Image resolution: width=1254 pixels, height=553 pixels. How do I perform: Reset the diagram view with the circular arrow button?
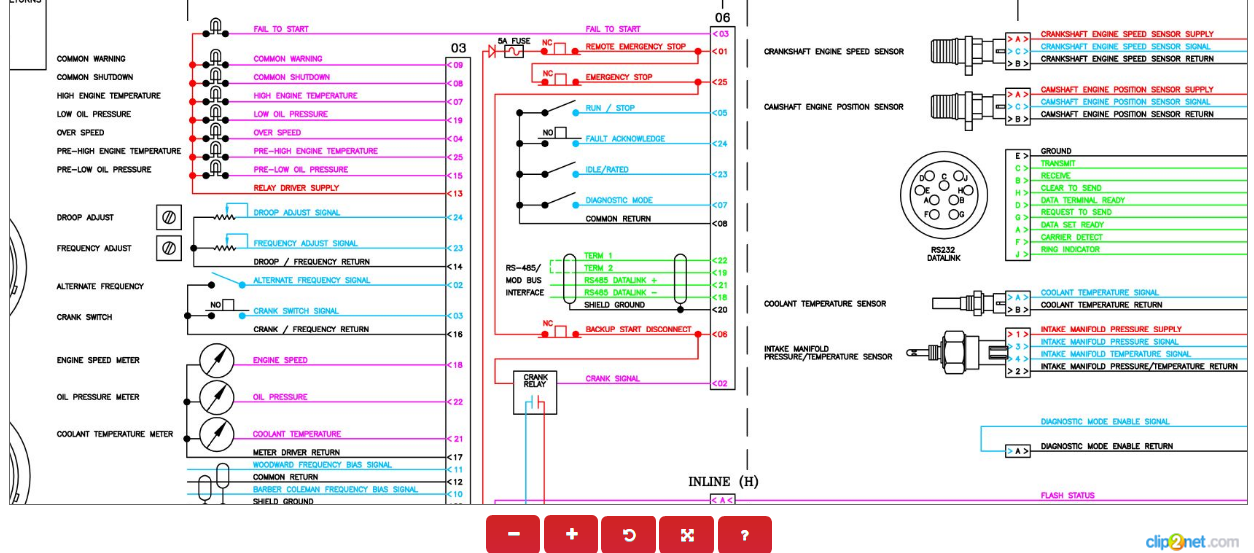[629, 534]
